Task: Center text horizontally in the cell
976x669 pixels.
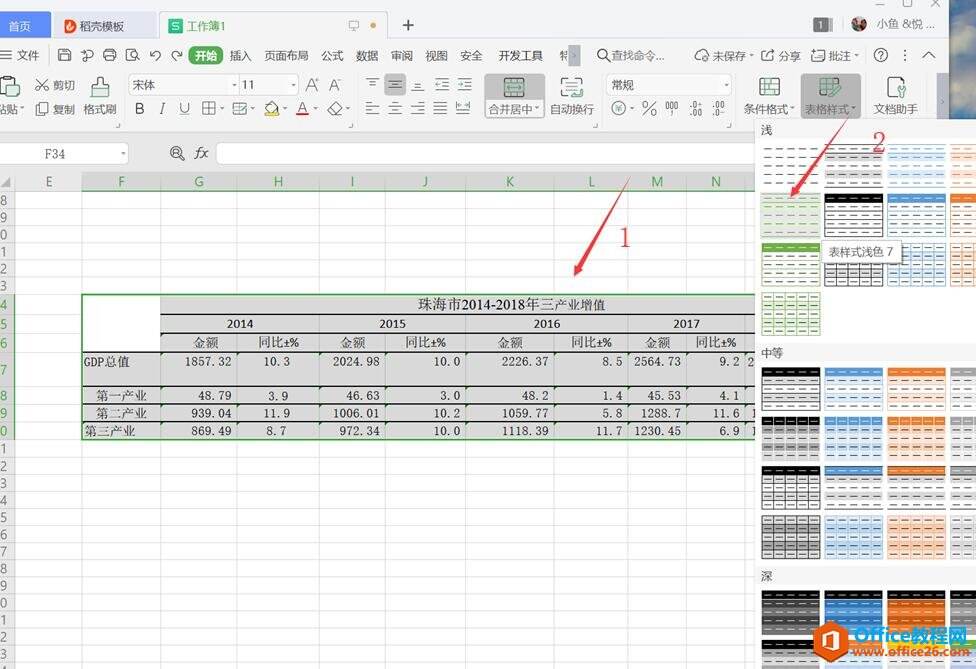Action: pyautogui.click(x=395, y=109)
